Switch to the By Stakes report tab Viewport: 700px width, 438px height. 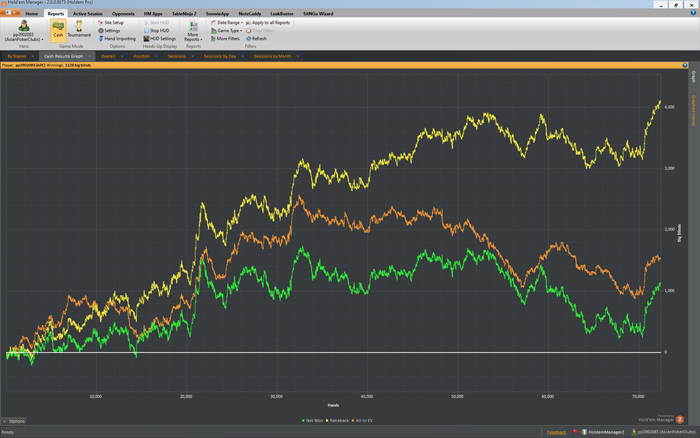[x=17, y=56]
